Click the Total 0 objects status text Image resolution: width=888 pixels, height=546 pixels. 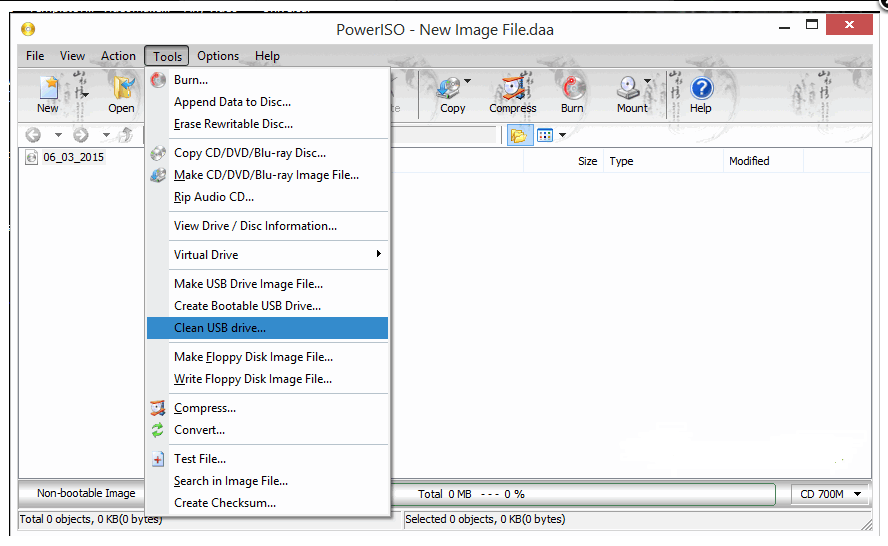click(91, 519)
